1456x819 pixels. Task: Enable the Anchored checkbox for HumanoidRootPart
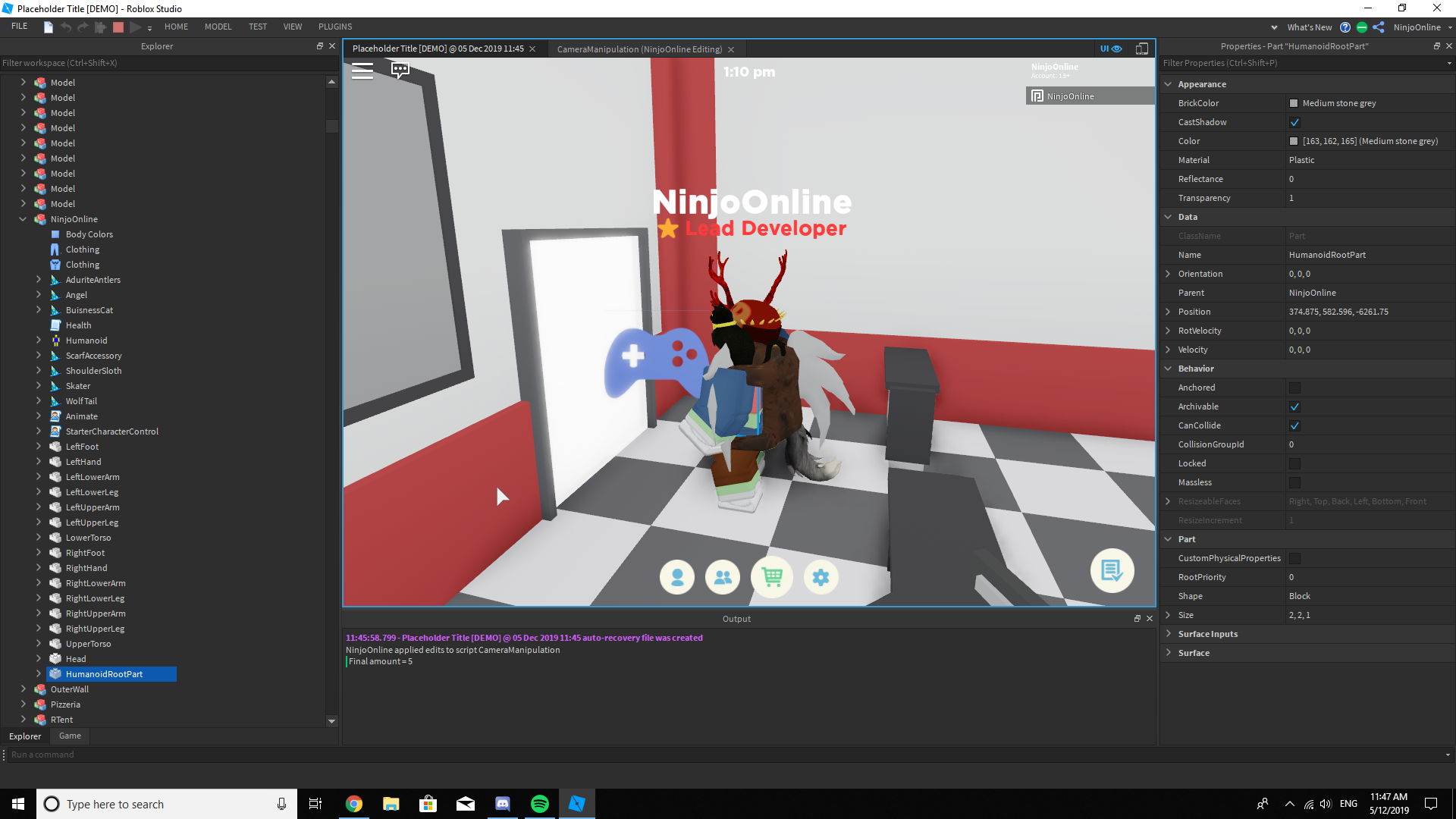tap(1294, 388)
